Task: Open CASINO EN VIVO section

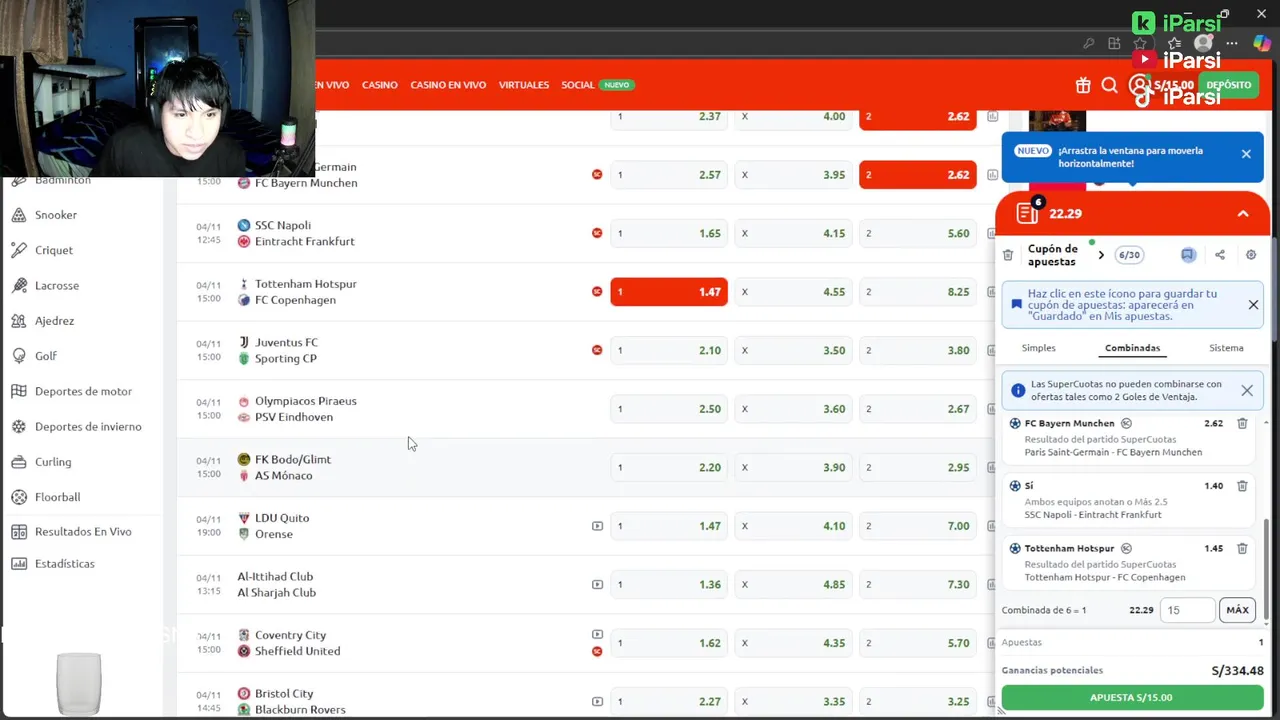Action: [x=448, y=85]
